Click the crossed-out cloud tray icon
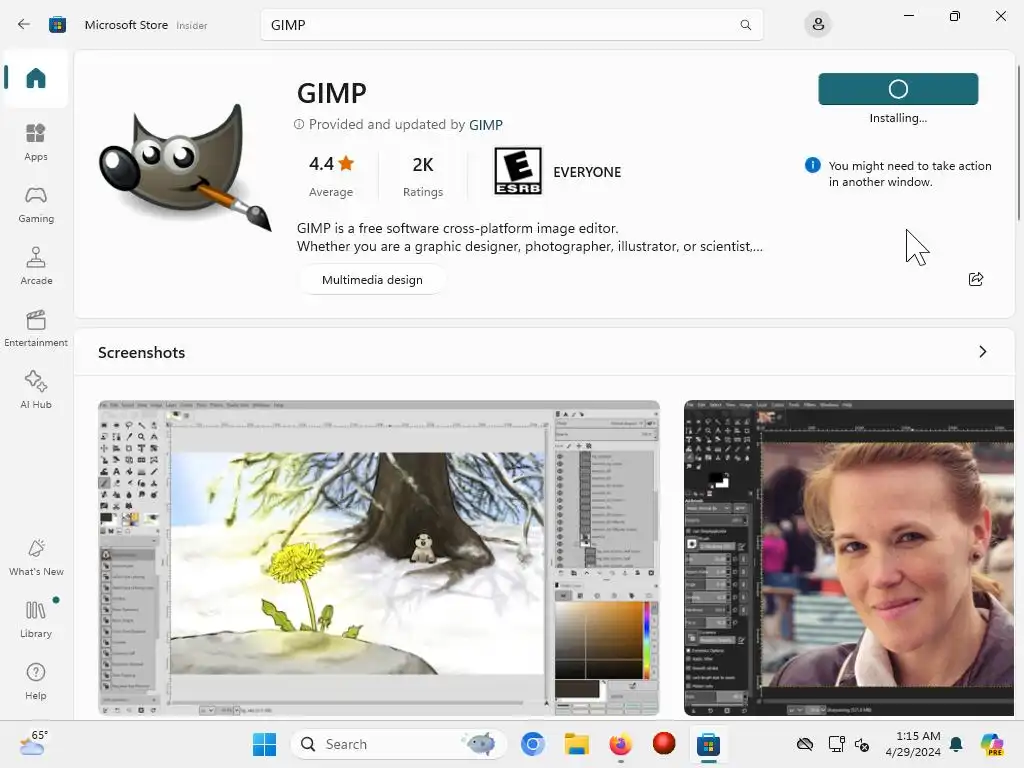Screen dimensions: 1024x768 pos(805,744)
